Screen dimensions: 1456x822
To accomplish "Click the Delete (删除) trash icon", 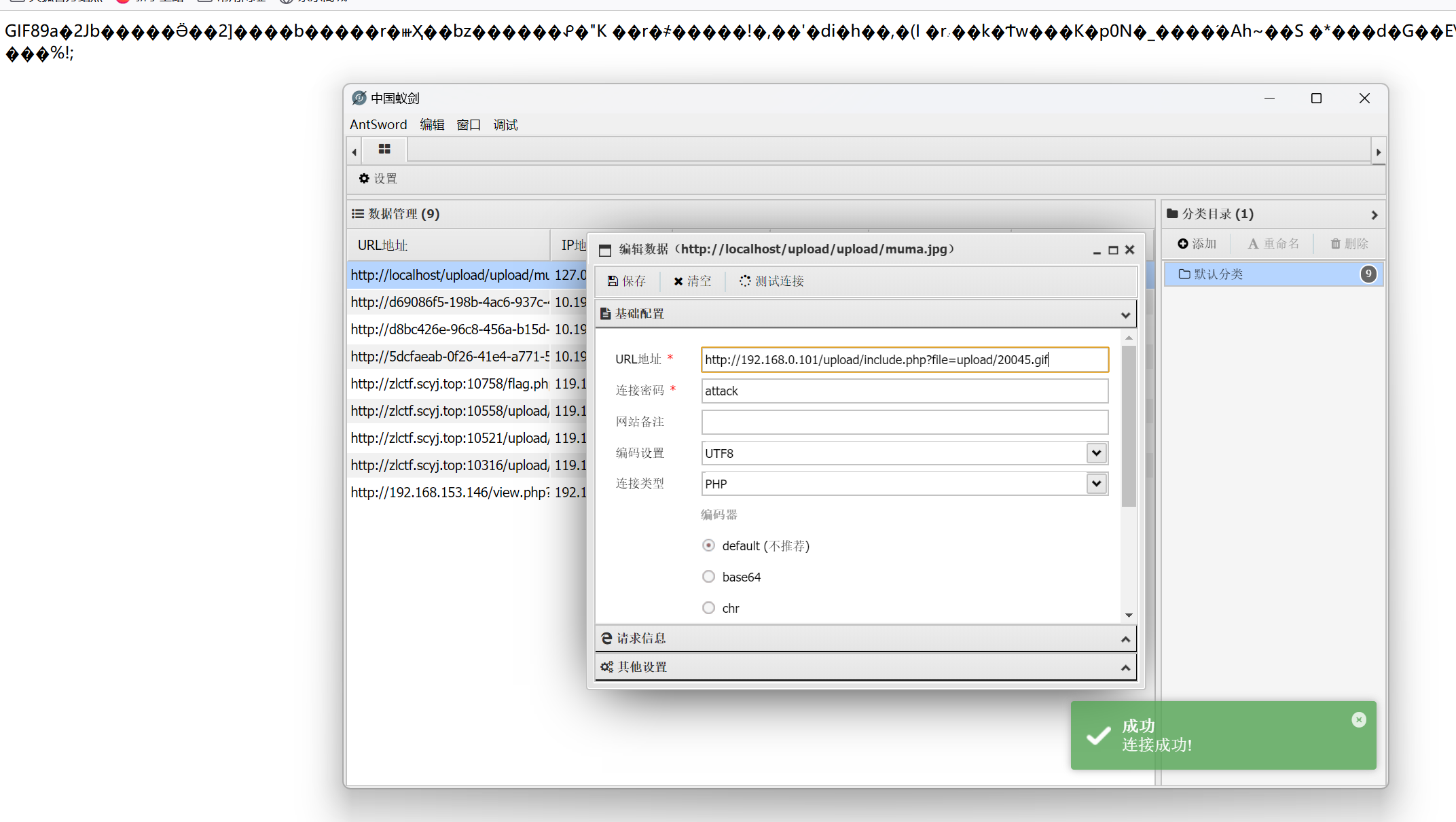I will coord(1335,244).
